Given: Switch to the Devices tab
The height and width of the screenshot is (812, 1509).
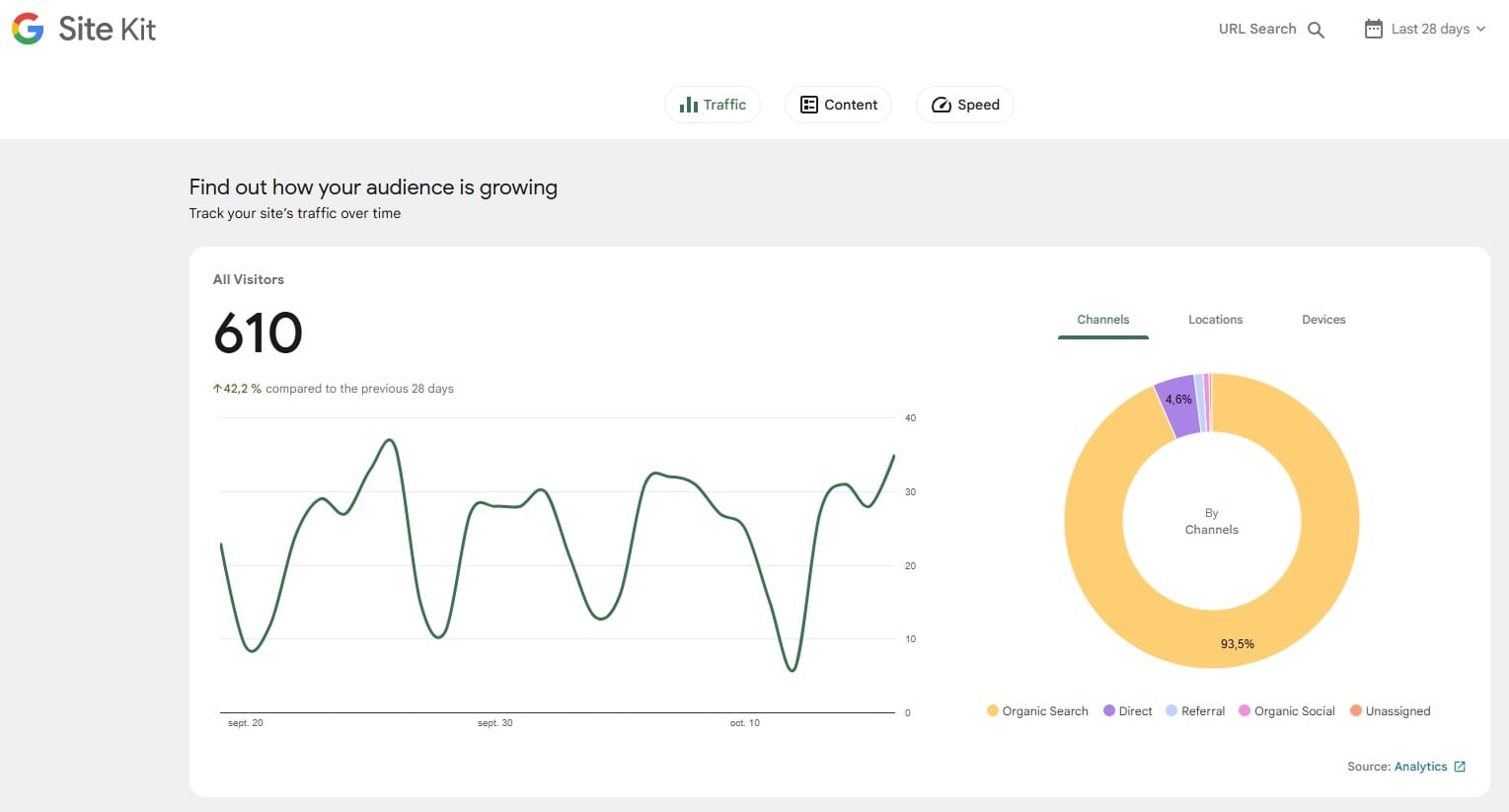Looking at the screenshot, I should click(1323, 320).
